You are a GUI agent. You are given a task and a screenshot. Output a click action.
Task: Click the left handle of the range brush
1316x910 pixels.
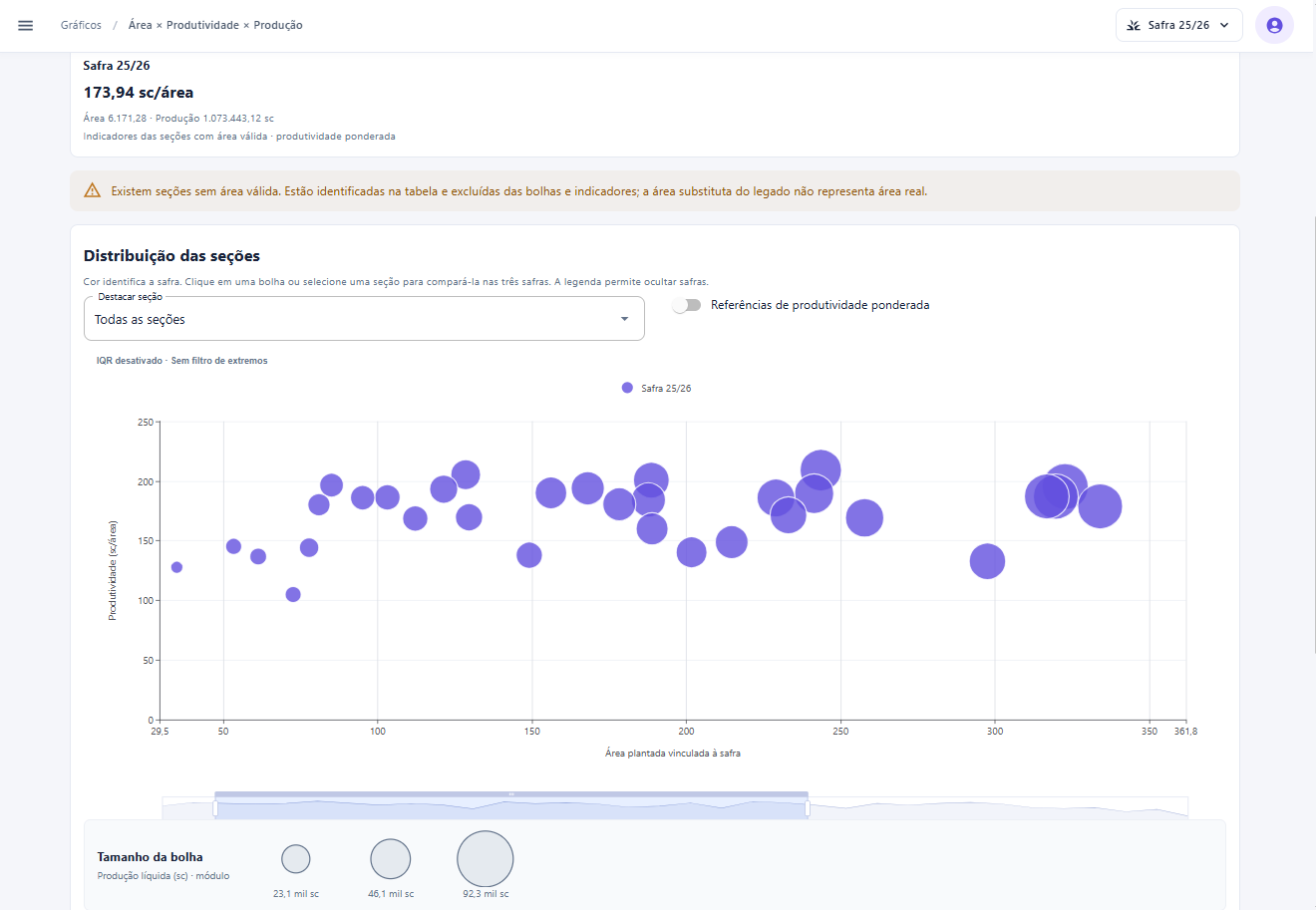point(215,808)
